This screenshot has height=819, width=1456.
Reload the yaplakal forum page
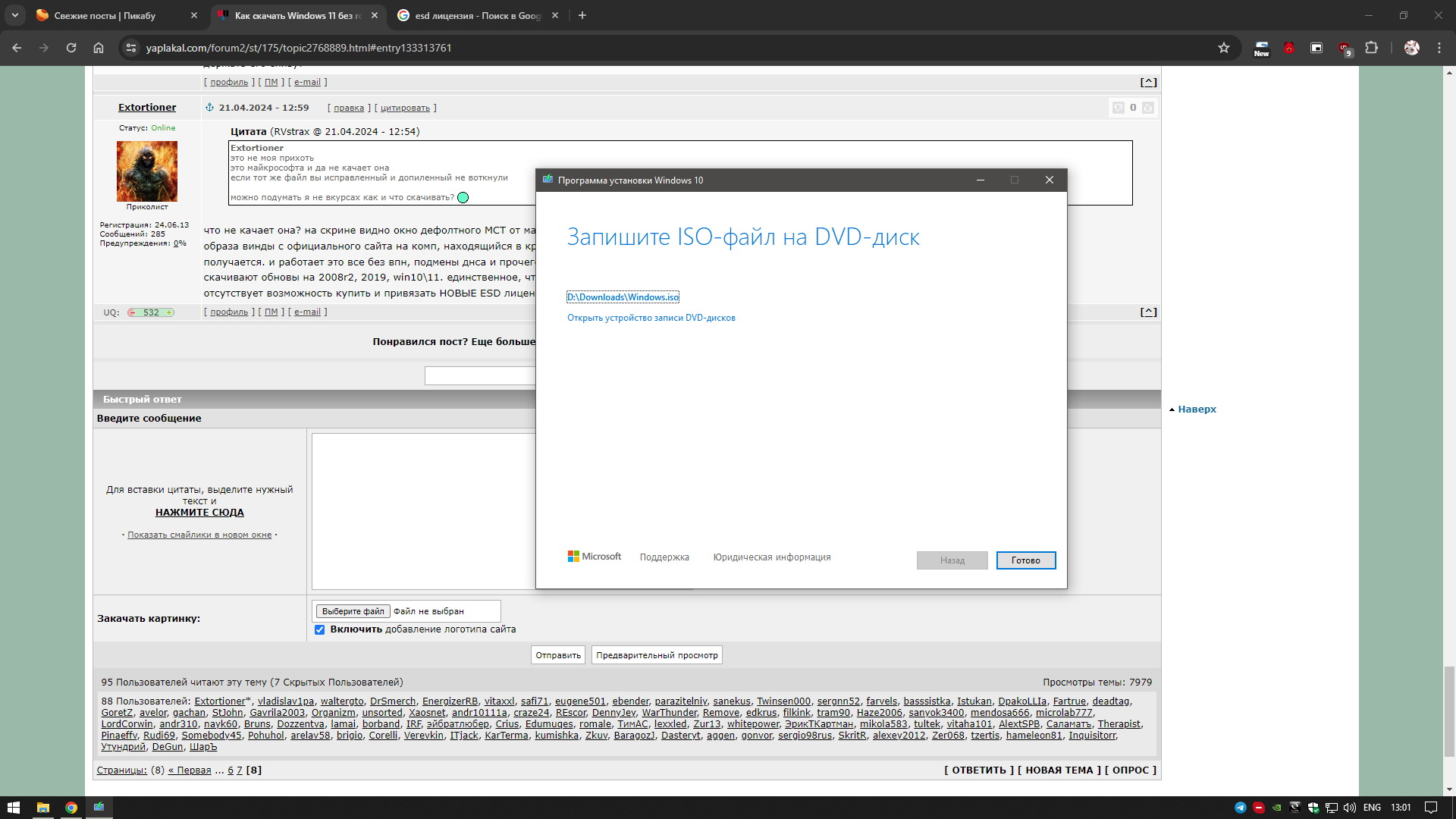(x=71, y=48)
